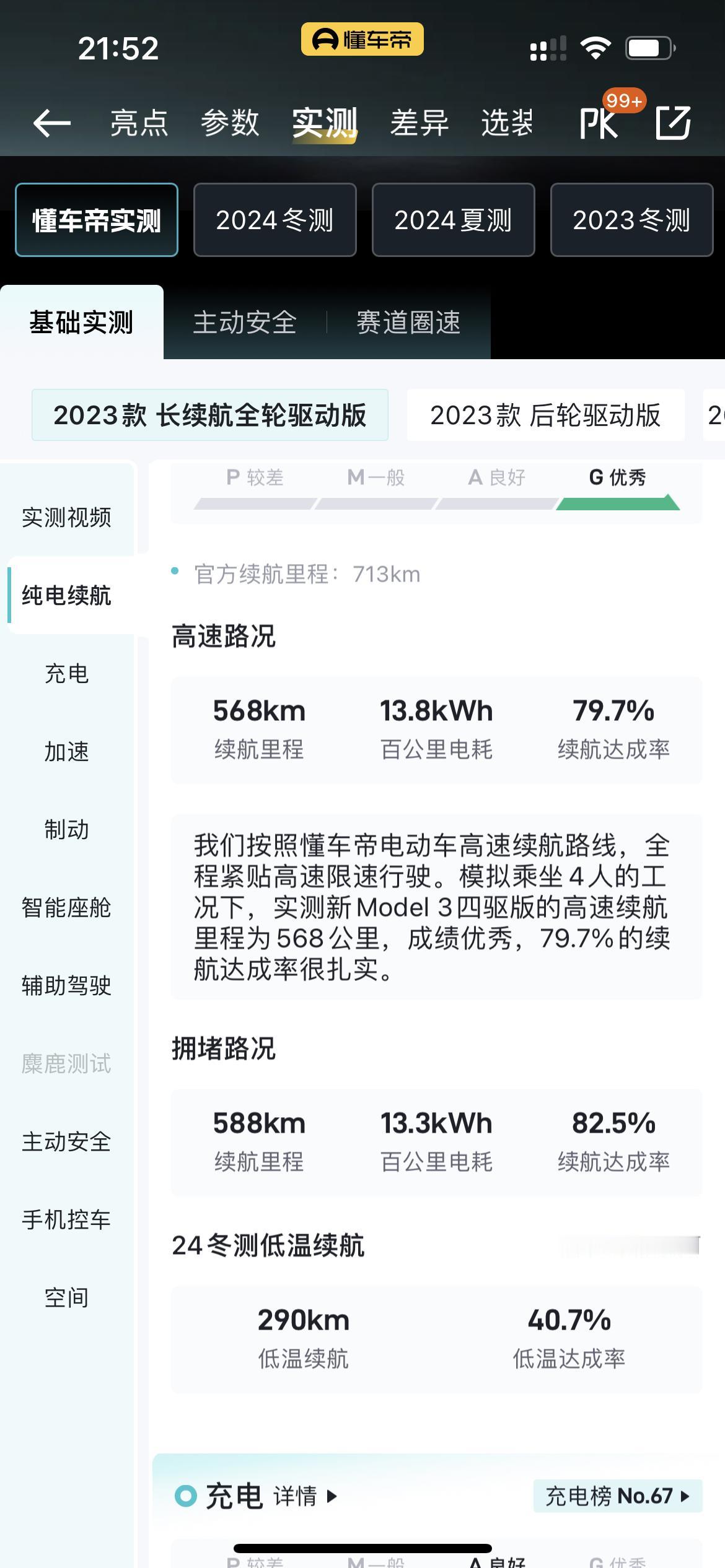The width and height of the screenshot is (725, 1568).
Task: Open 充电榜 No.67 ranking link
Action: pos(618,1496)
